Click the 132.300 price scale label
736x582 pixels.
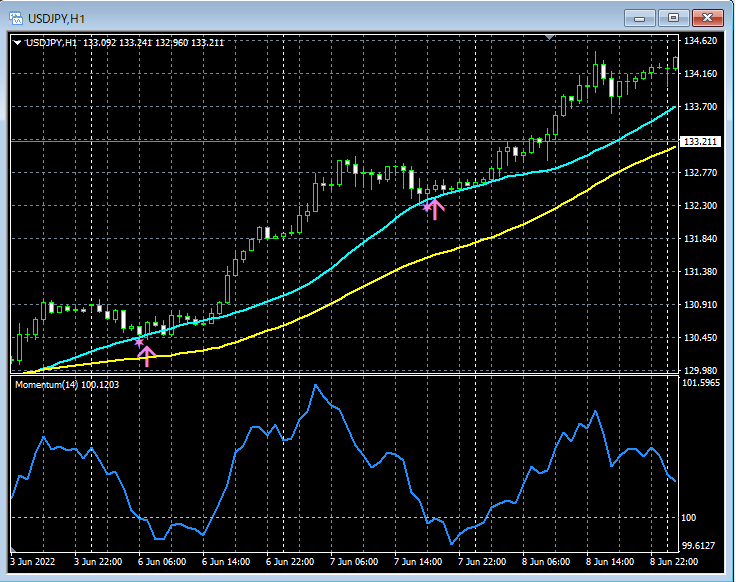700,206
